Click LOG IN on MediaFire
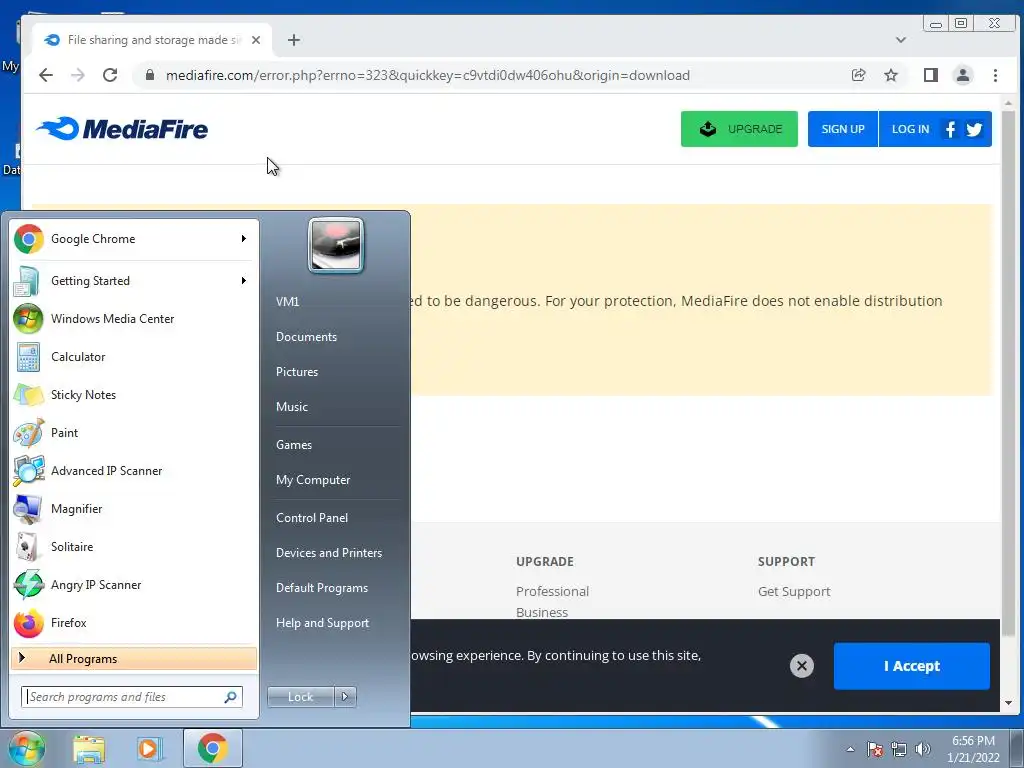 pyautogui.click(x=910, y=129)
